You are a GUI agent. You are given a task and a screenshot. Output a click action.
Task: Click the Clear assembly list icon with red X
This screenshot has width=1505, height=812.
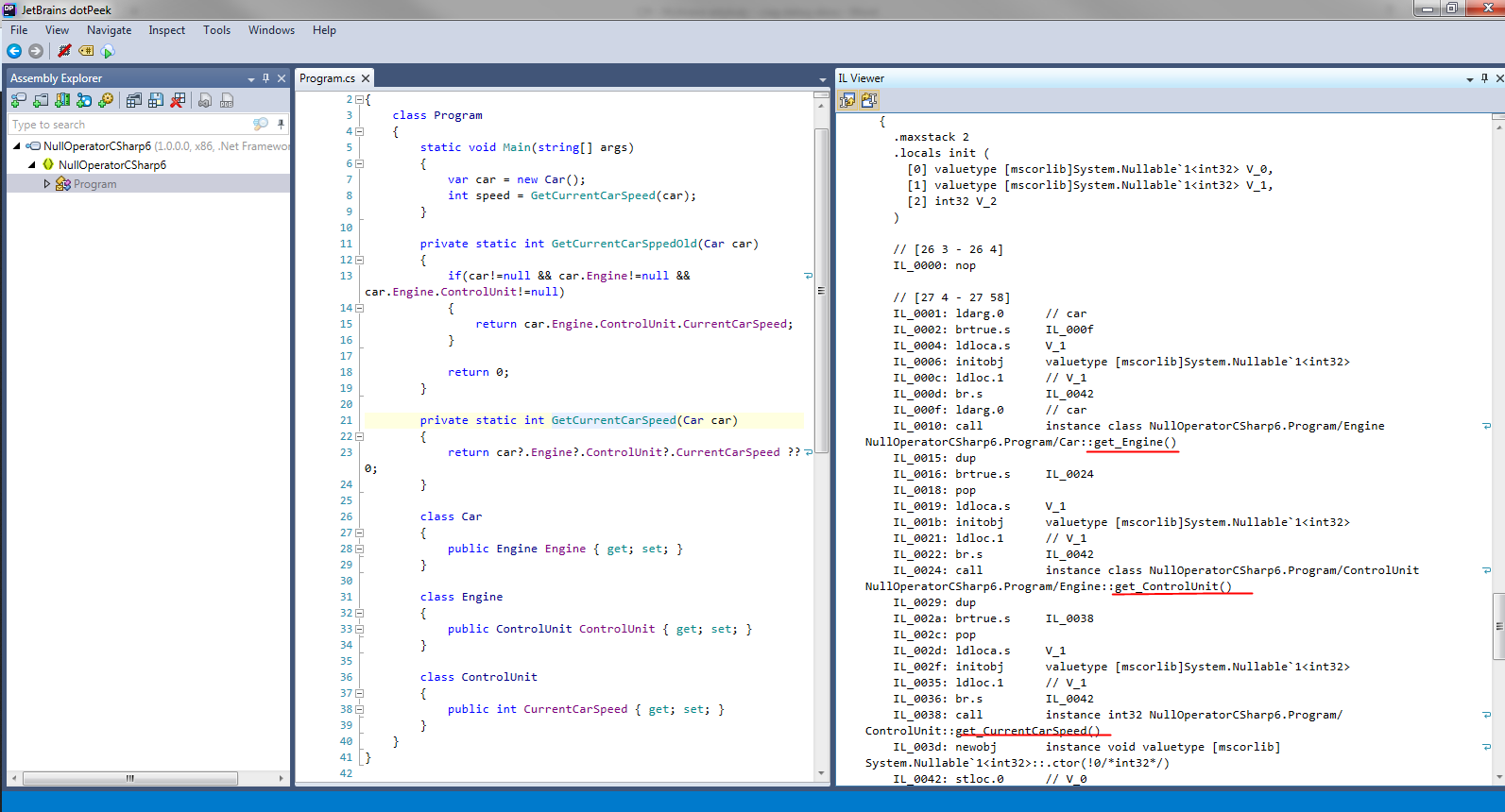coord(178,100)
